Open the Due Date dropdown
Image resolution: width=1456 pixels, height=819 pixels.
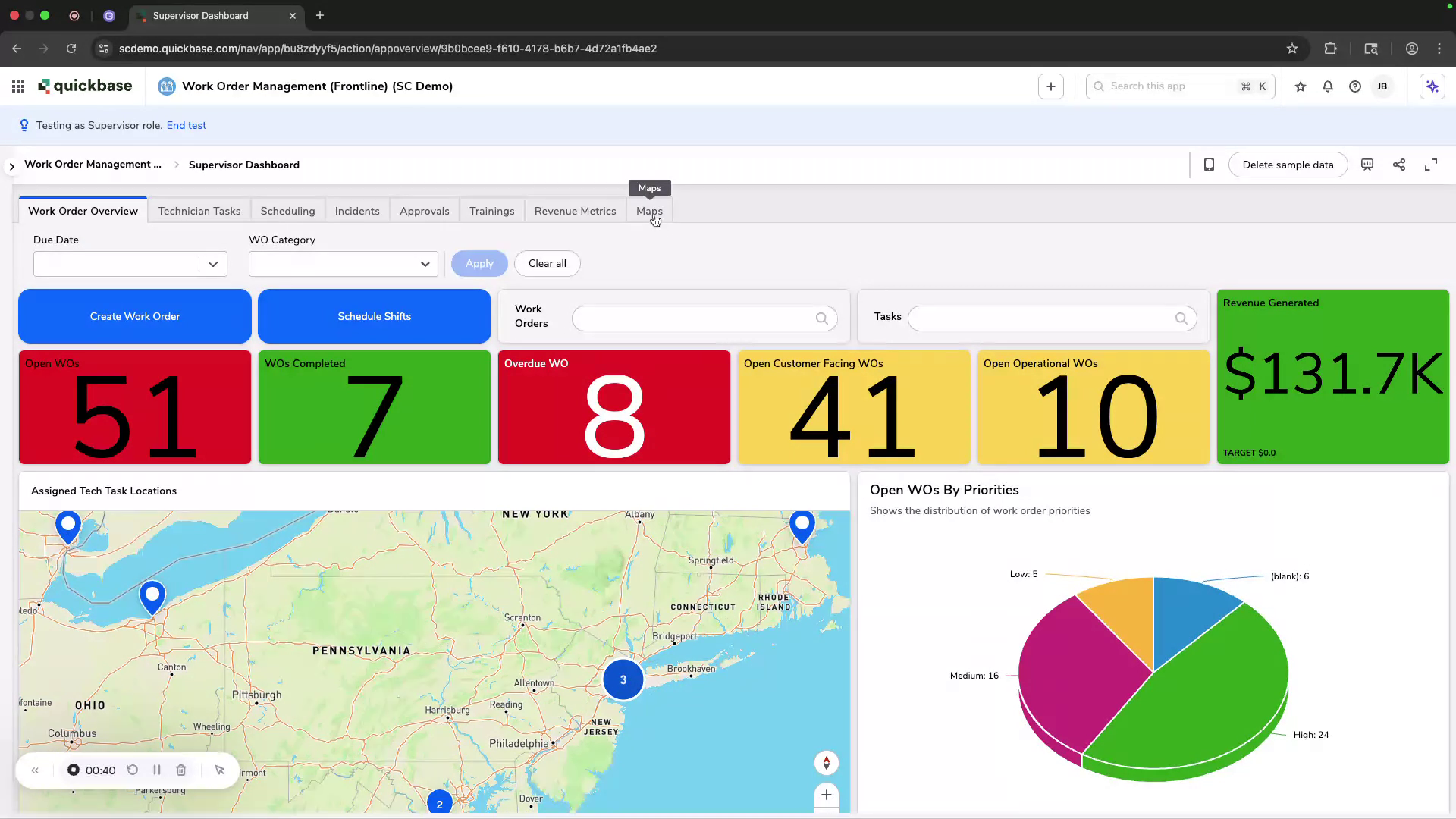coord(212,264)
